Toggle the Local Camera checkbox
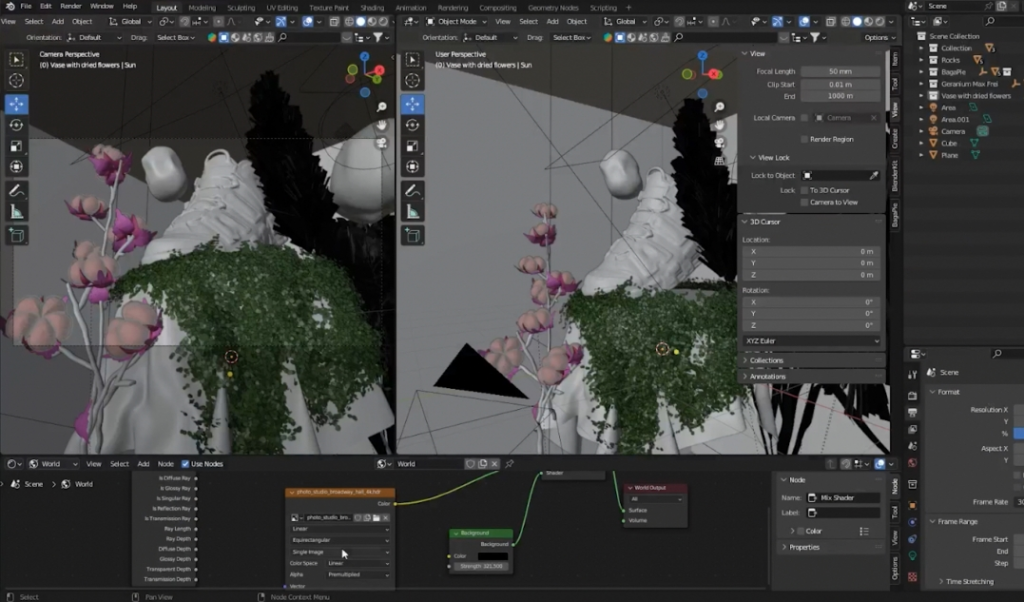The height and width of the screenshot is (602, 1024). click(804, 118)
